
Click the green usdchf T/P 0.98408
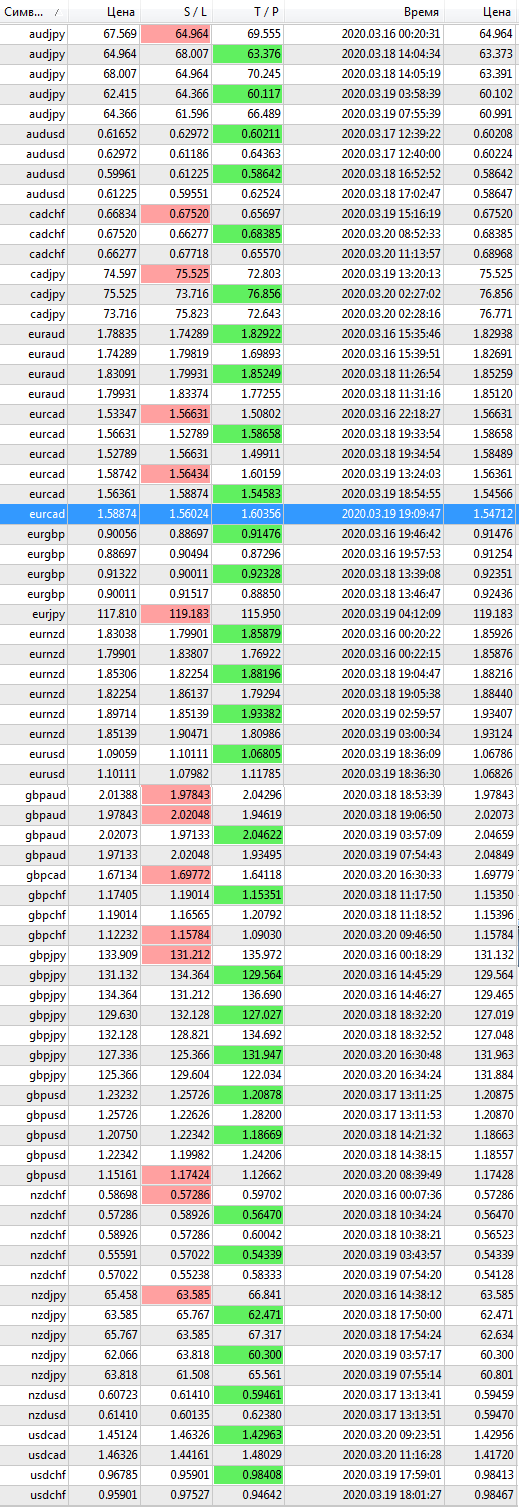[249, 1474]
